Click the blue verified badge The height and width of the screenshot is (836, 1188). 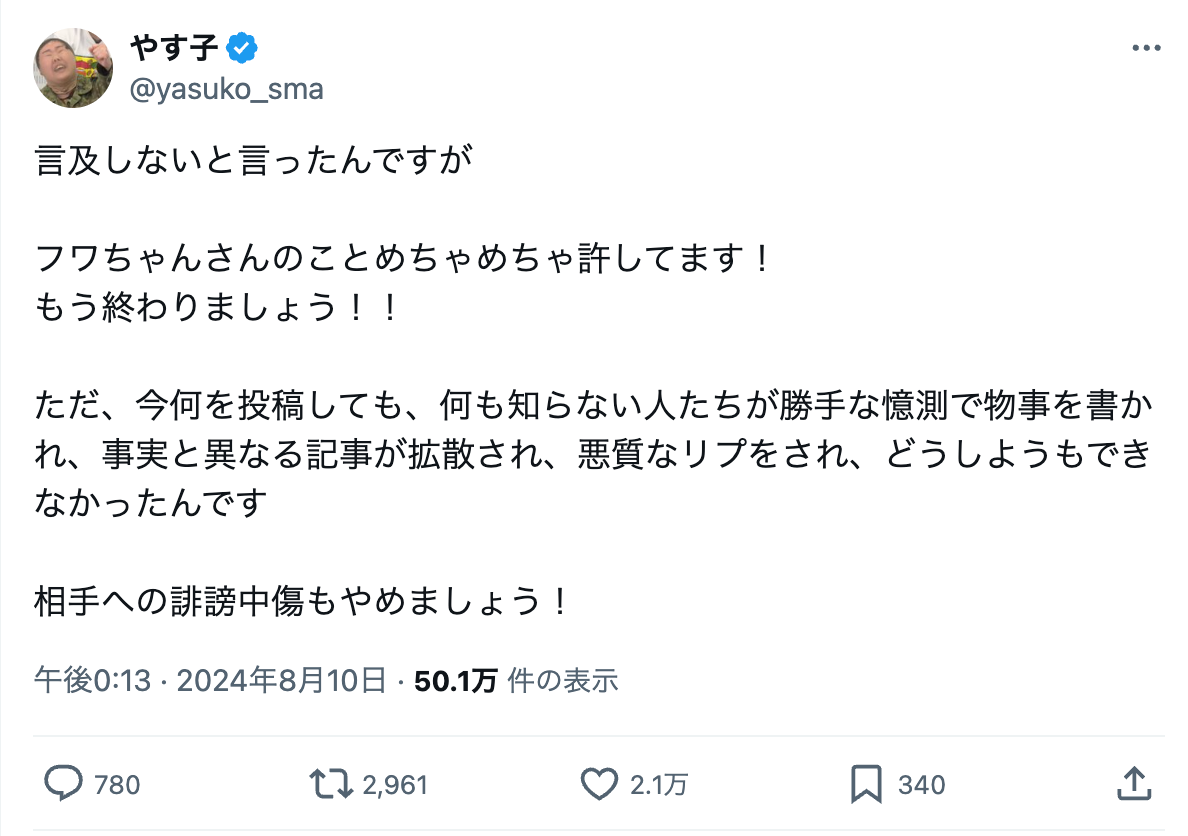click(x=242, y=45)
